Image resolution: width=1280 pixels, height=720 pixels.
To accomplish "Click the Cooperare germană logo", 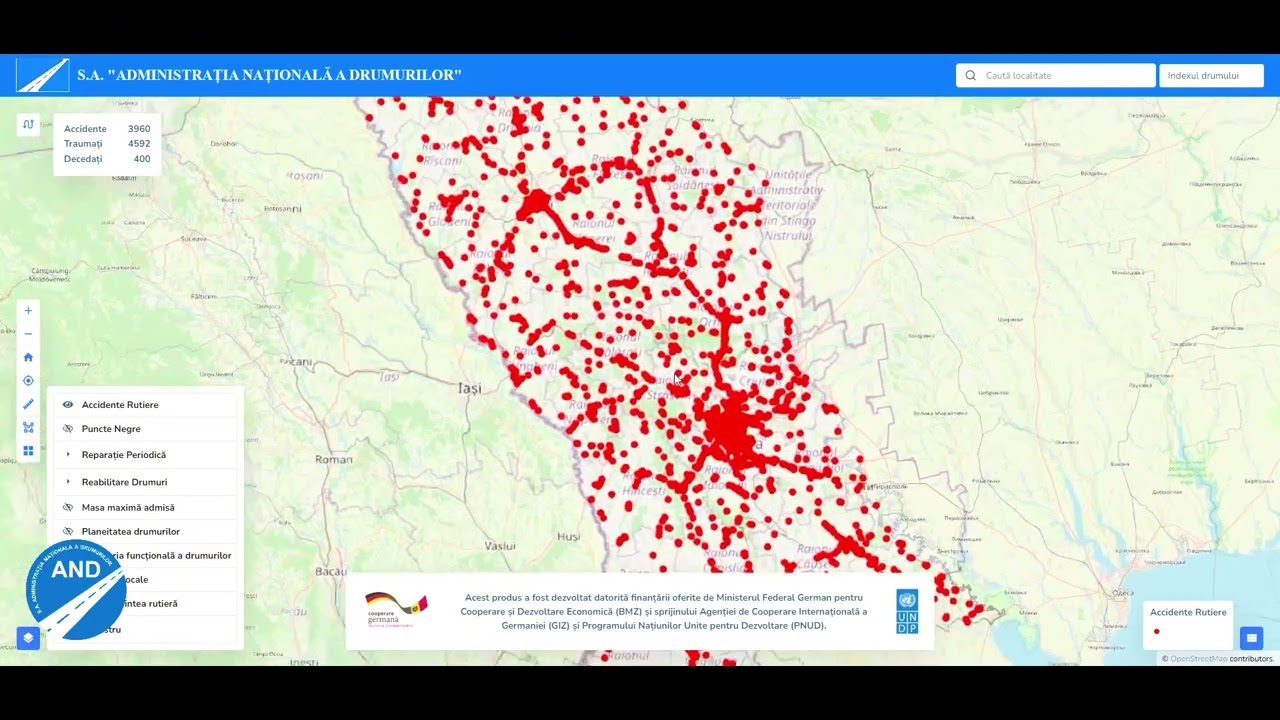I will pyautogui.click(x=396, y=610).
